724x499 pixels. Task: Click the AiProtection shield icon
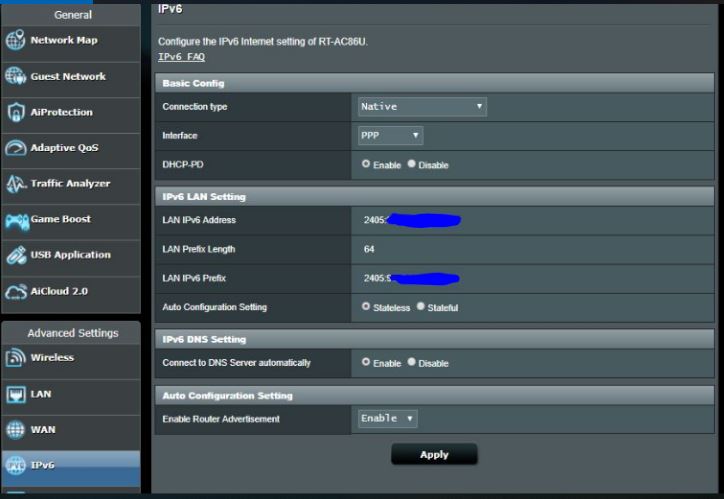coord(16,113)
